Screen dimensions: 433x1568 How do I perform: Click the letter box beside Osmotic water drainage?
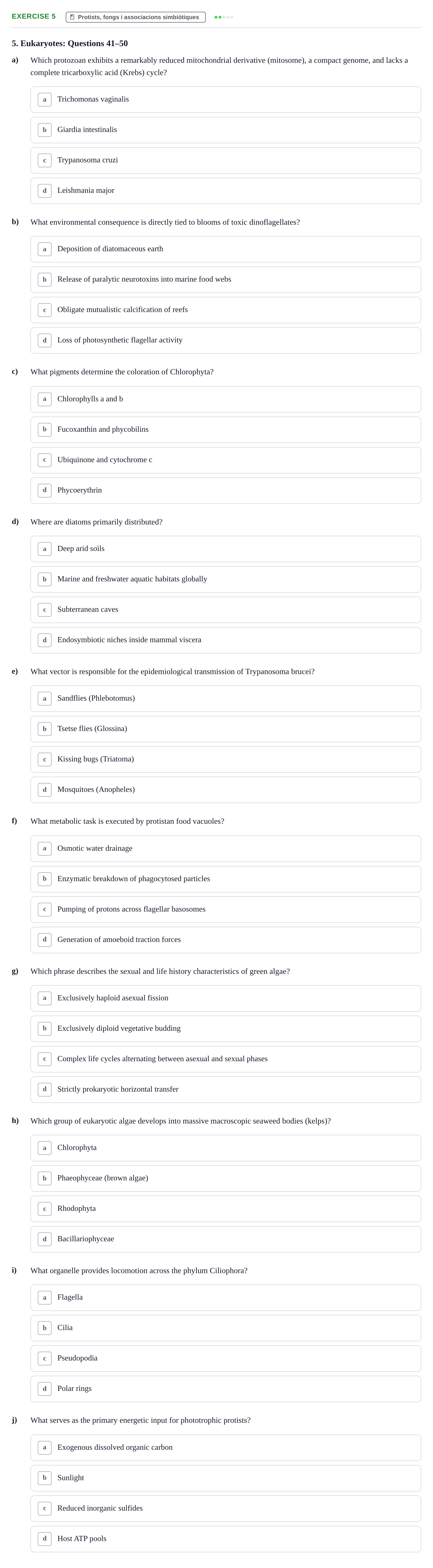[44, 849]
